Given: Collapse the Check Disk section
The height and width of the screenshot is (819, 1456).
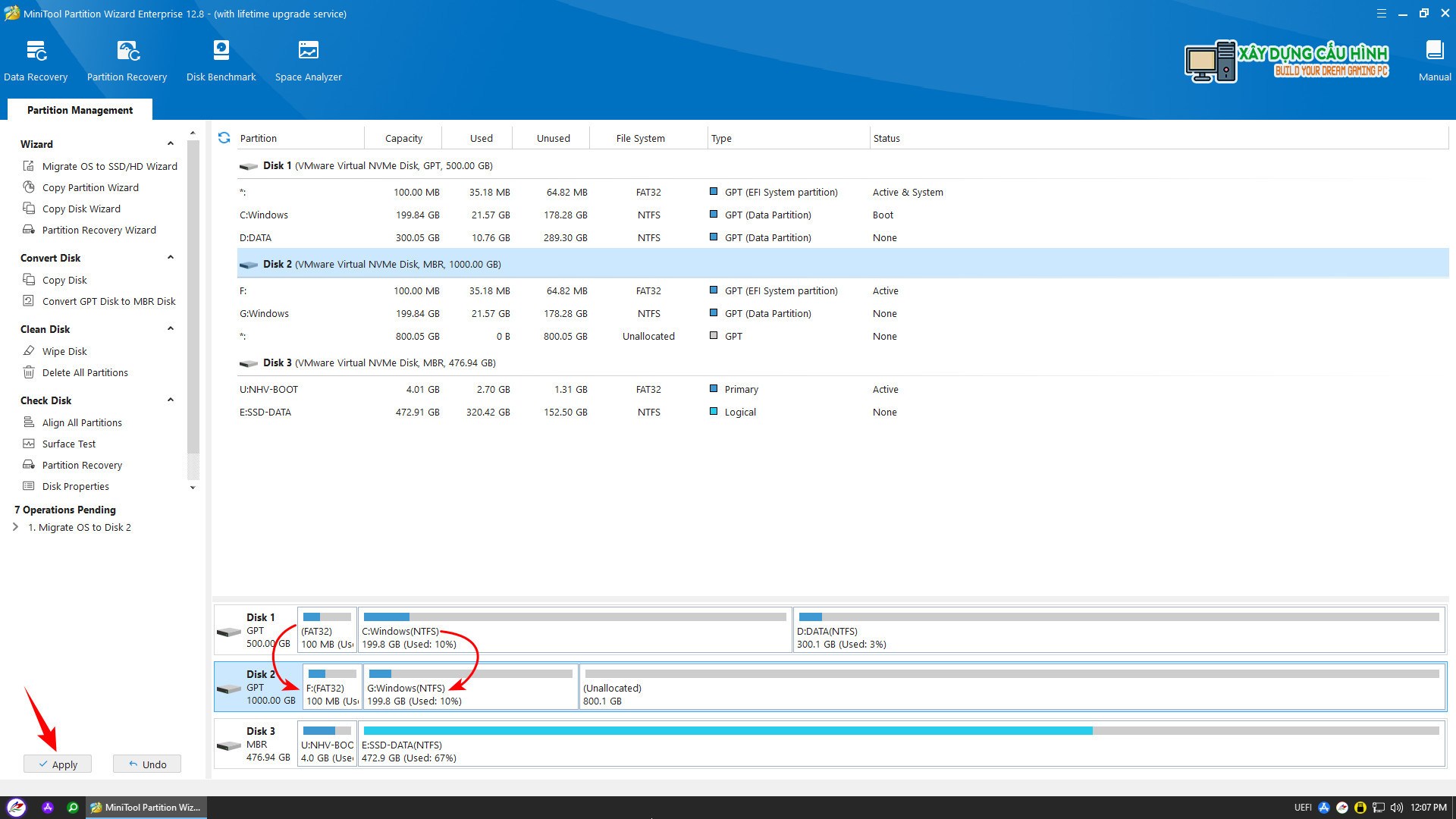Looking at the screenshot, I should click(x=171, y=400).
